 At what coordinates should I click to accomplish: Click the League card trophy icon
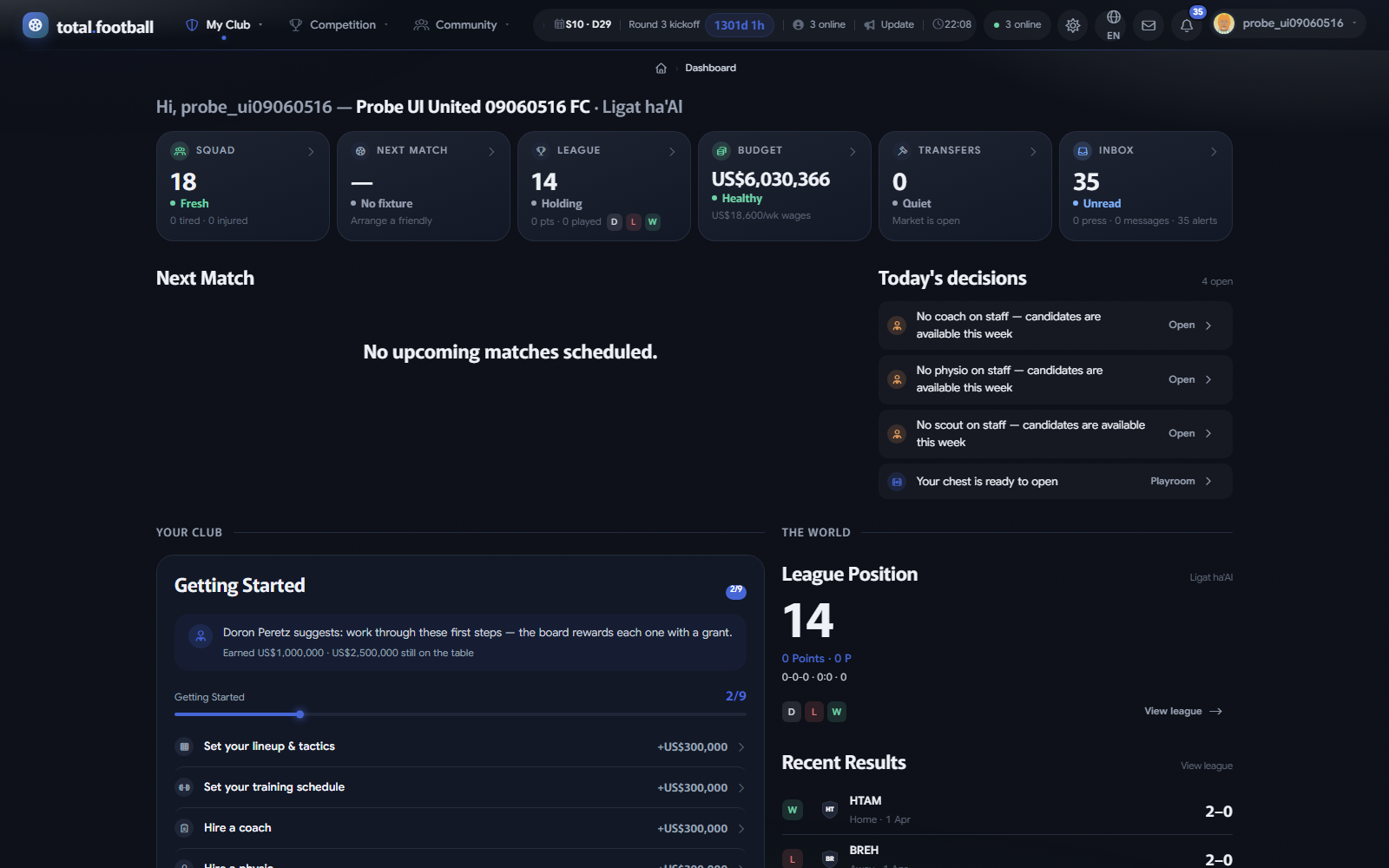coord(541,151)
